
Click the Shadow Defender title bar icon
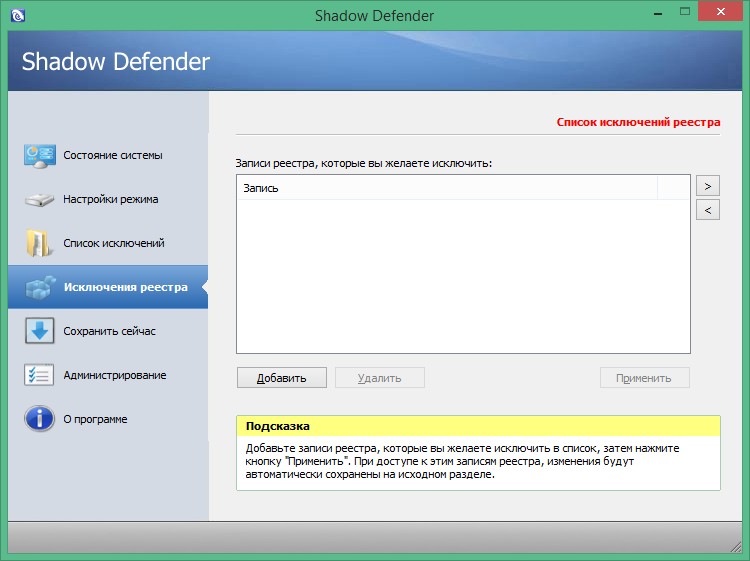click(x=17, y=15)
